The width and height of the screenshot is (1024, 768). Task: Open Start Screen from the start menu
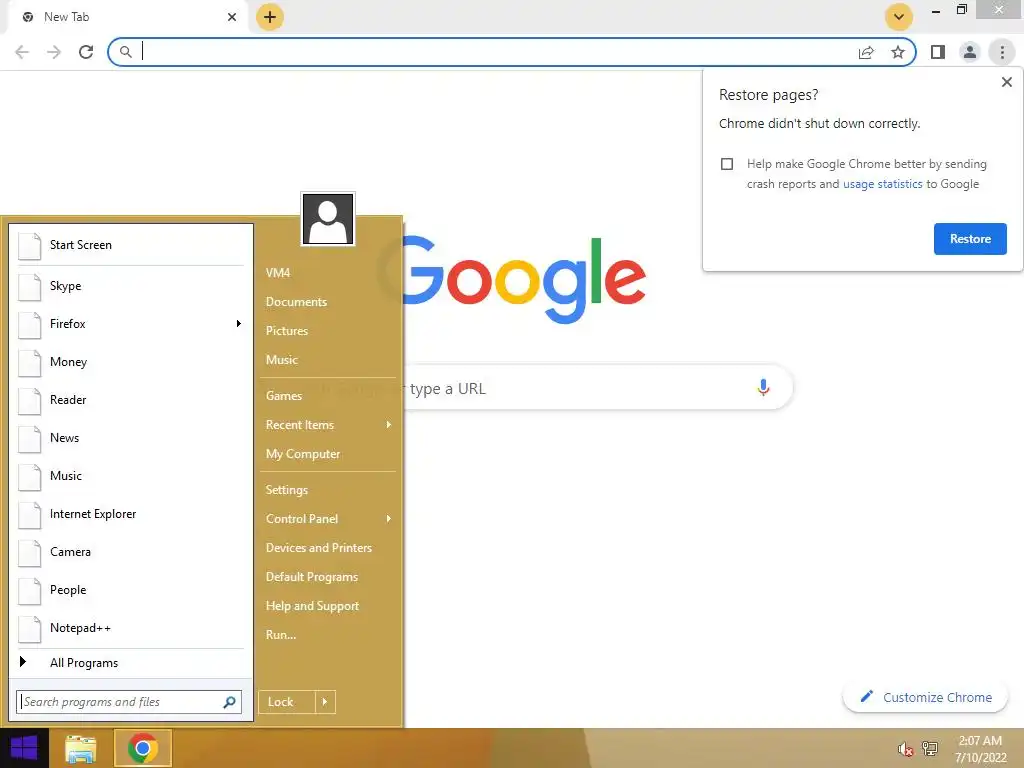tap(131, 245)
